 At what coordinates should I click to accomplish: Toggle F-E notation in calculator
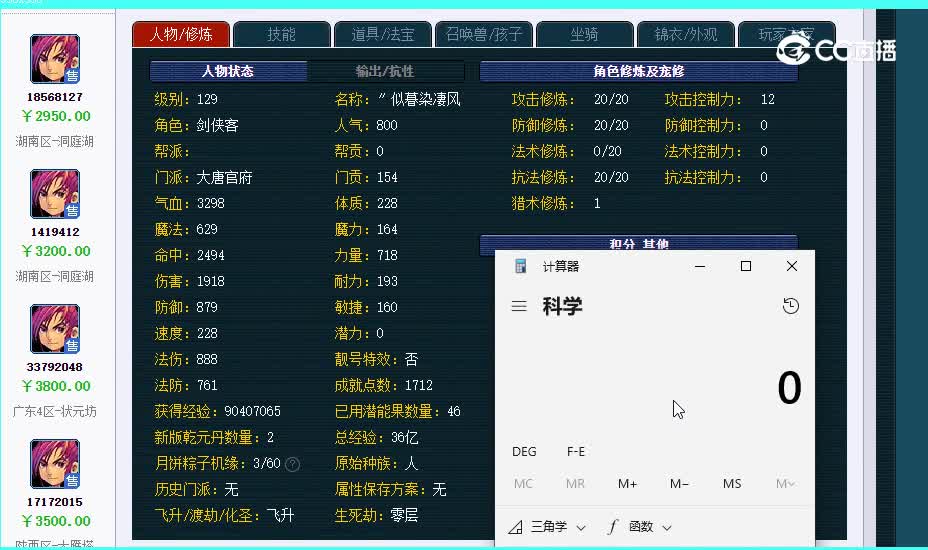(x=576, y=452)
